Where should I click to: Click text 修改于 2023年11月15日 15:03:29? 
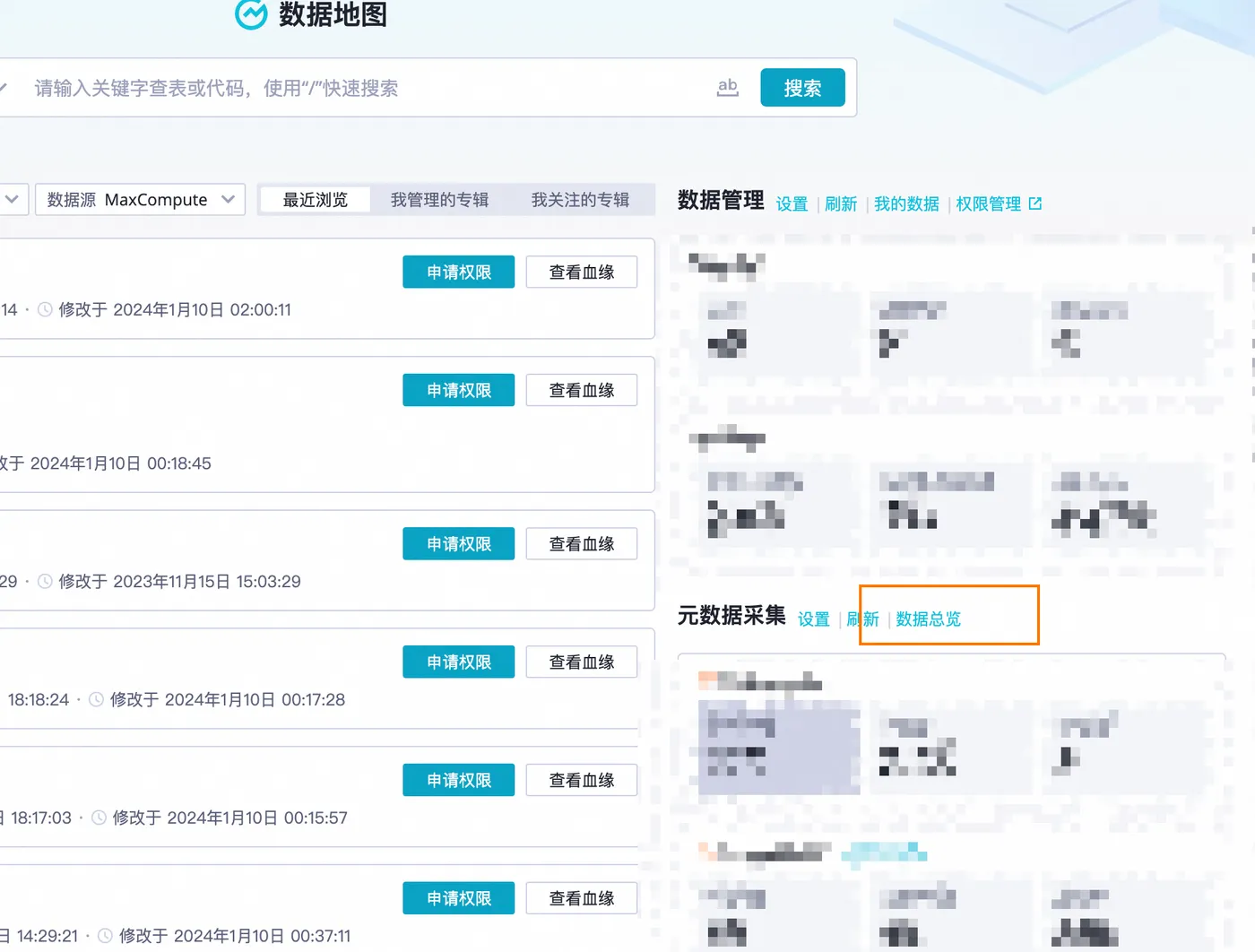tap(179, 581)
